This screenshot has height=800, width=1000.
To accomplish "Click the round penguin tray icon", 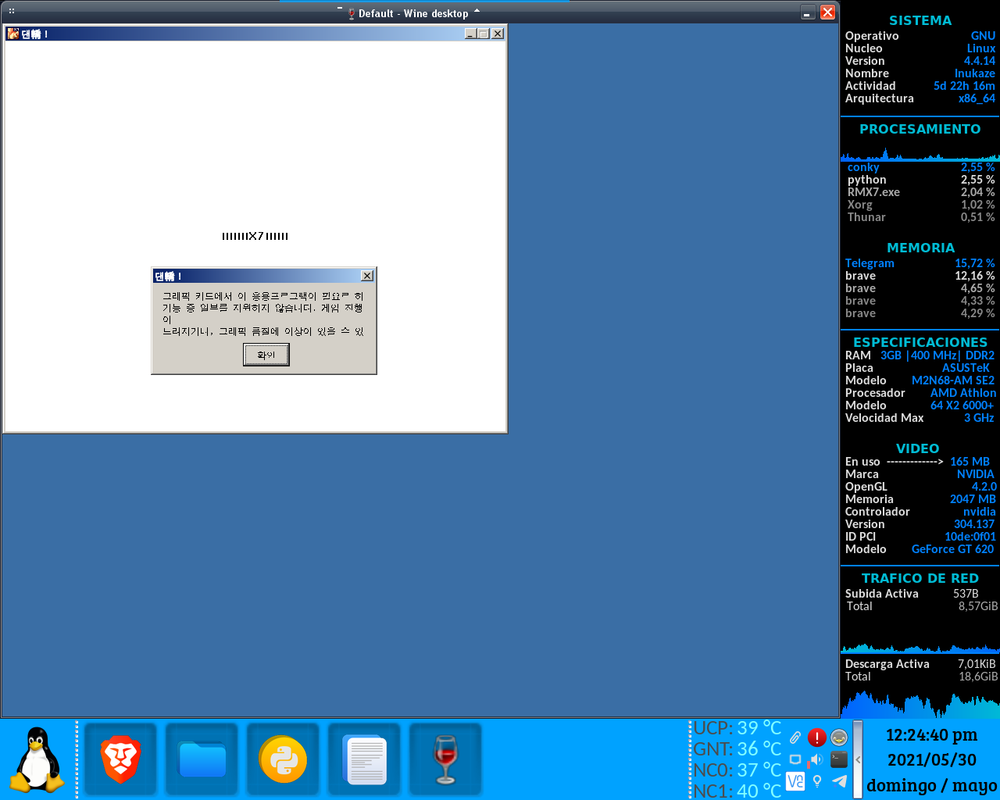I will click(x=839, y=738).
